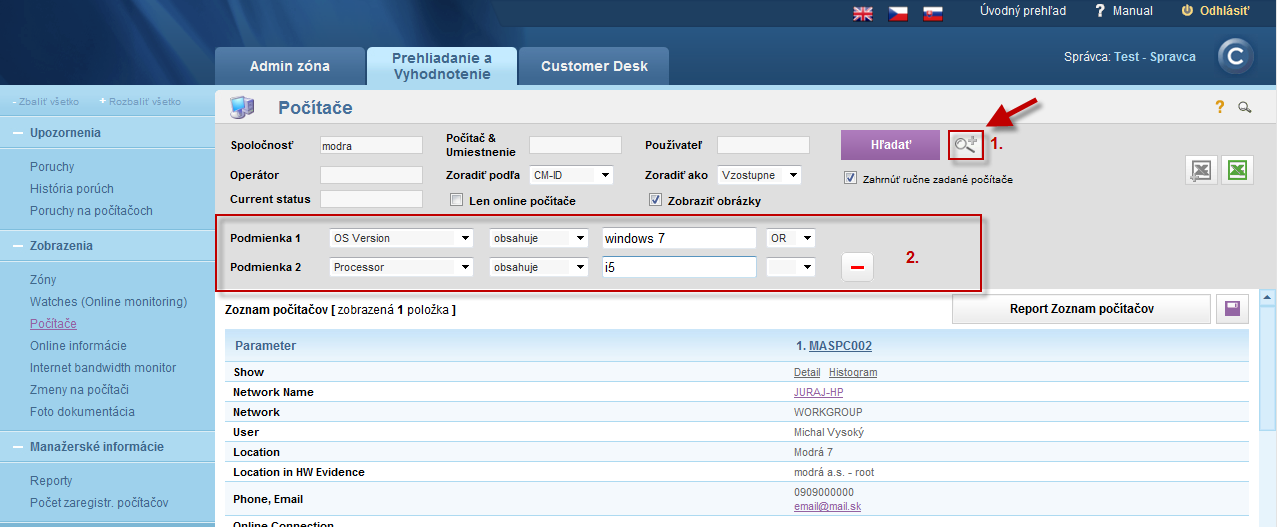Open Poruchy in sidebar
The image size is (1278, 527).
pos(52,167)
